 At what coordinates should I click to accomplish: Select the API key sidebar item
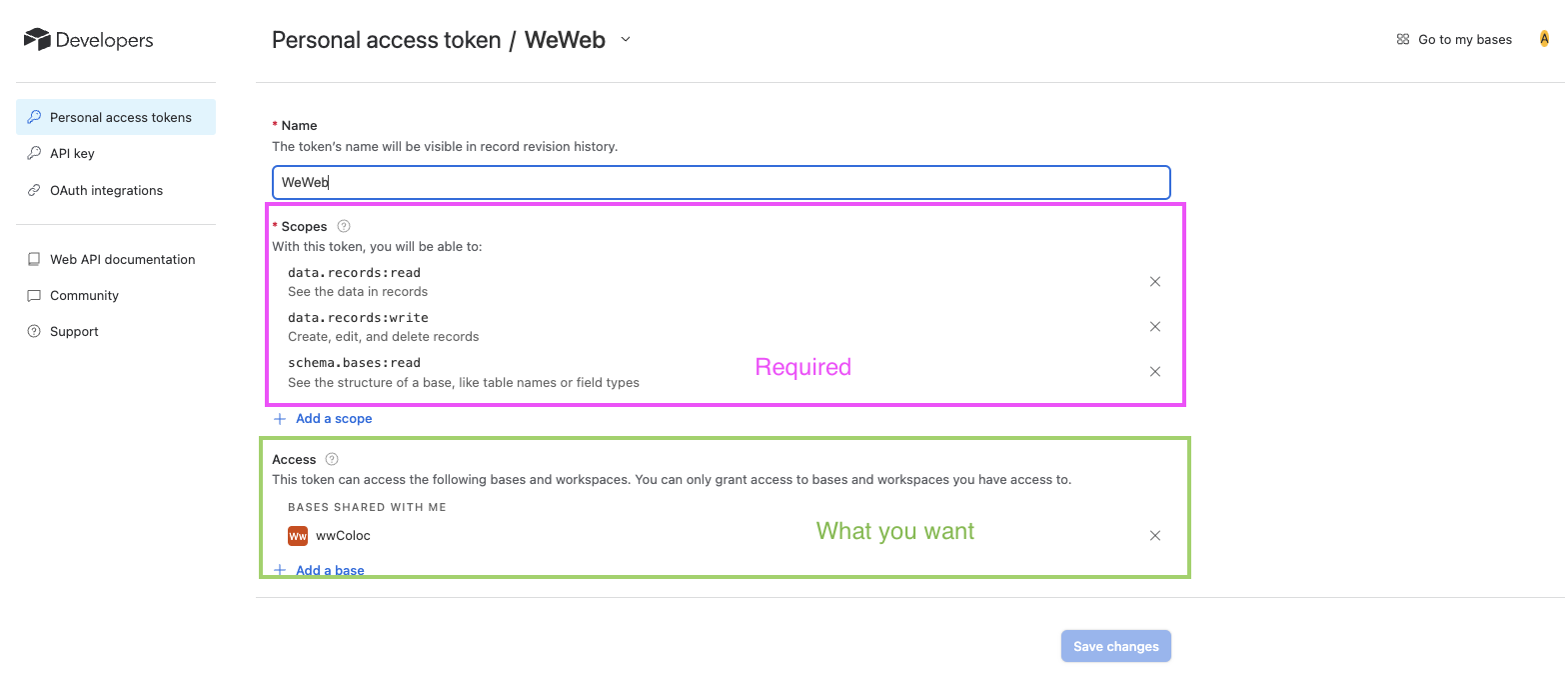[71, 153]
